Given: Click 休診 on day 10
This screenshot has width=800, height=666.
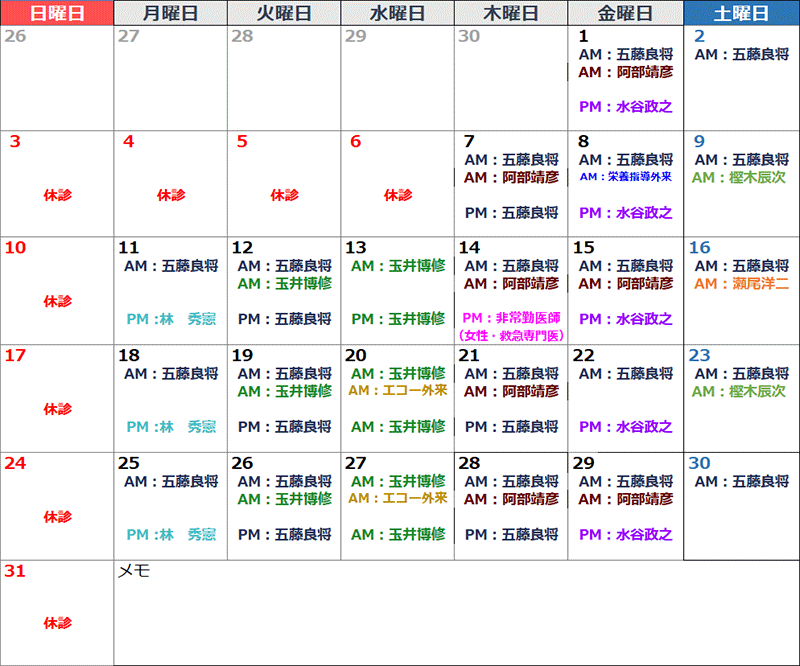Looking at the screenshot, I should coord(57,301).
